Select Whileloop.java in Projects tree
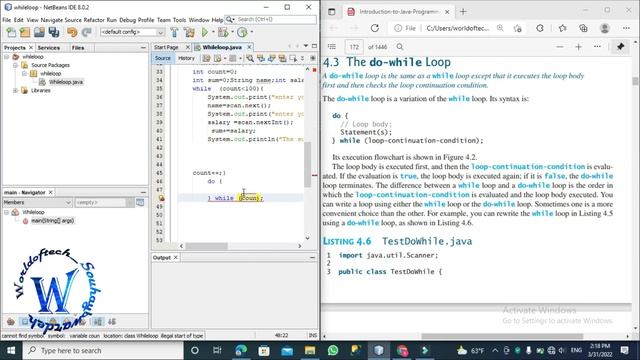 (x=65, y=82)
